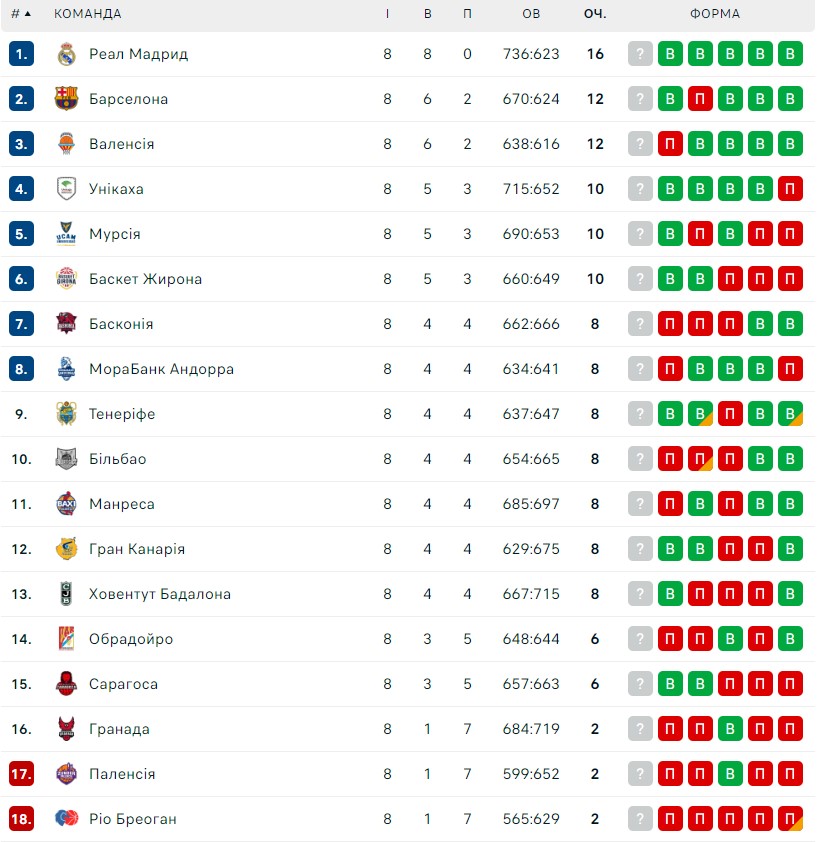820x842 pixels.
Task: Sort by the ОЧ. points column
Action: click(x=595, y=14)
